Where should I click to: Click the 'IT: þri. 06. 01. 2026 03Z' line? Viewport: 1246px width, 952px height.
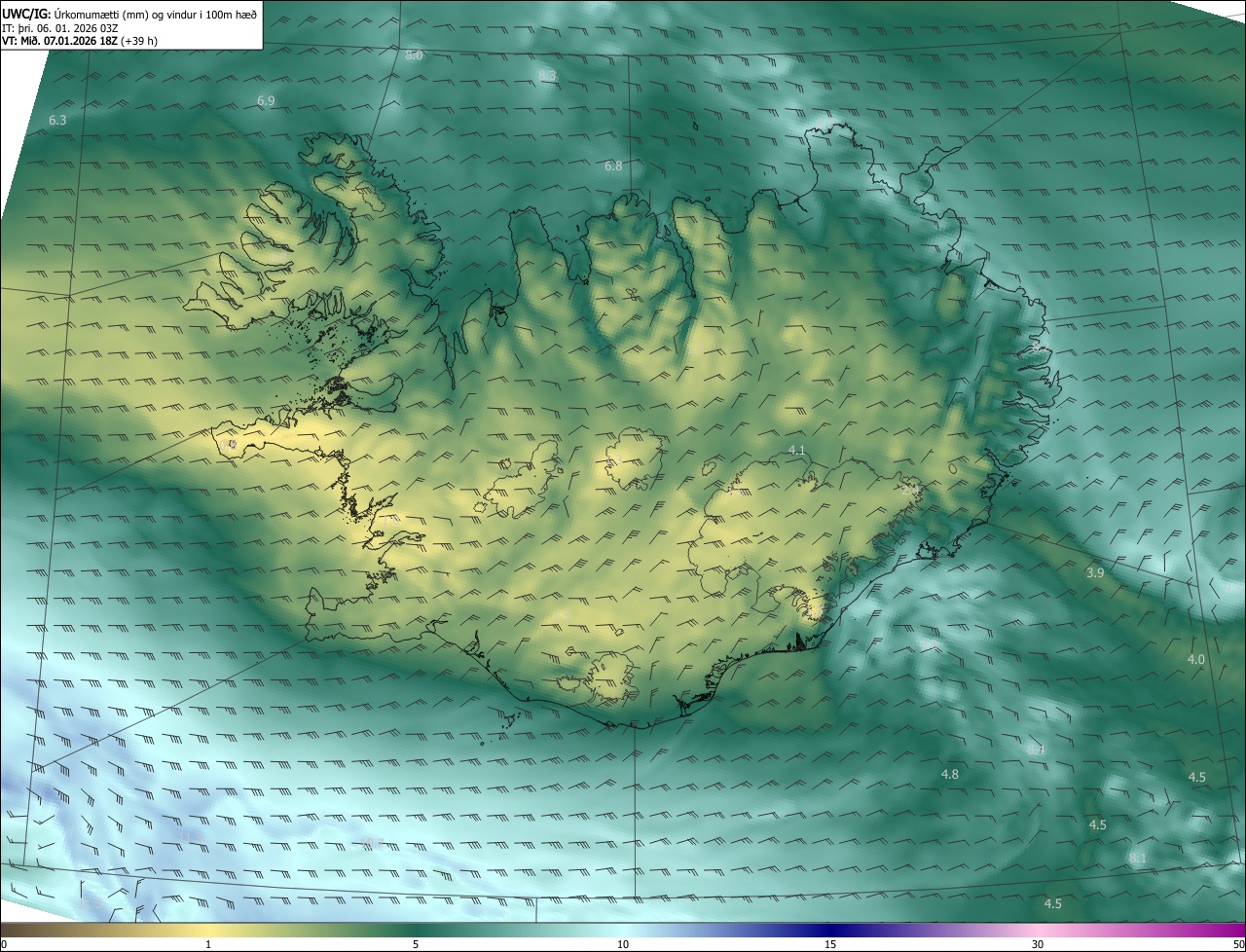(x=60, y=27)
